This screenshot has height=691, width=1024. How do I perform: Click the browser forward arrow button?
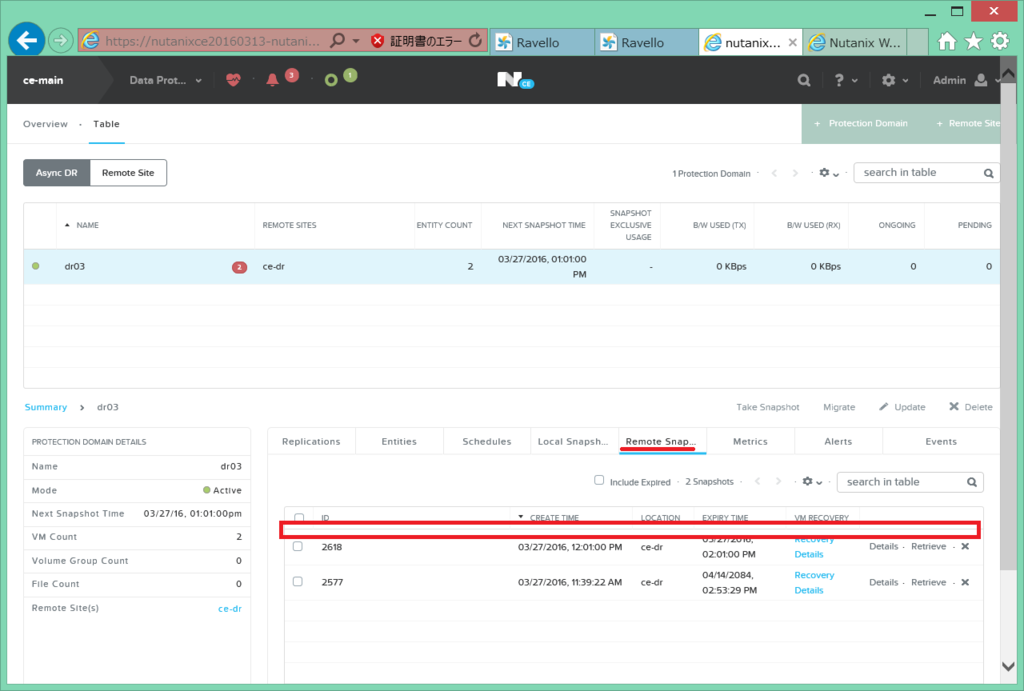(60, 41)
